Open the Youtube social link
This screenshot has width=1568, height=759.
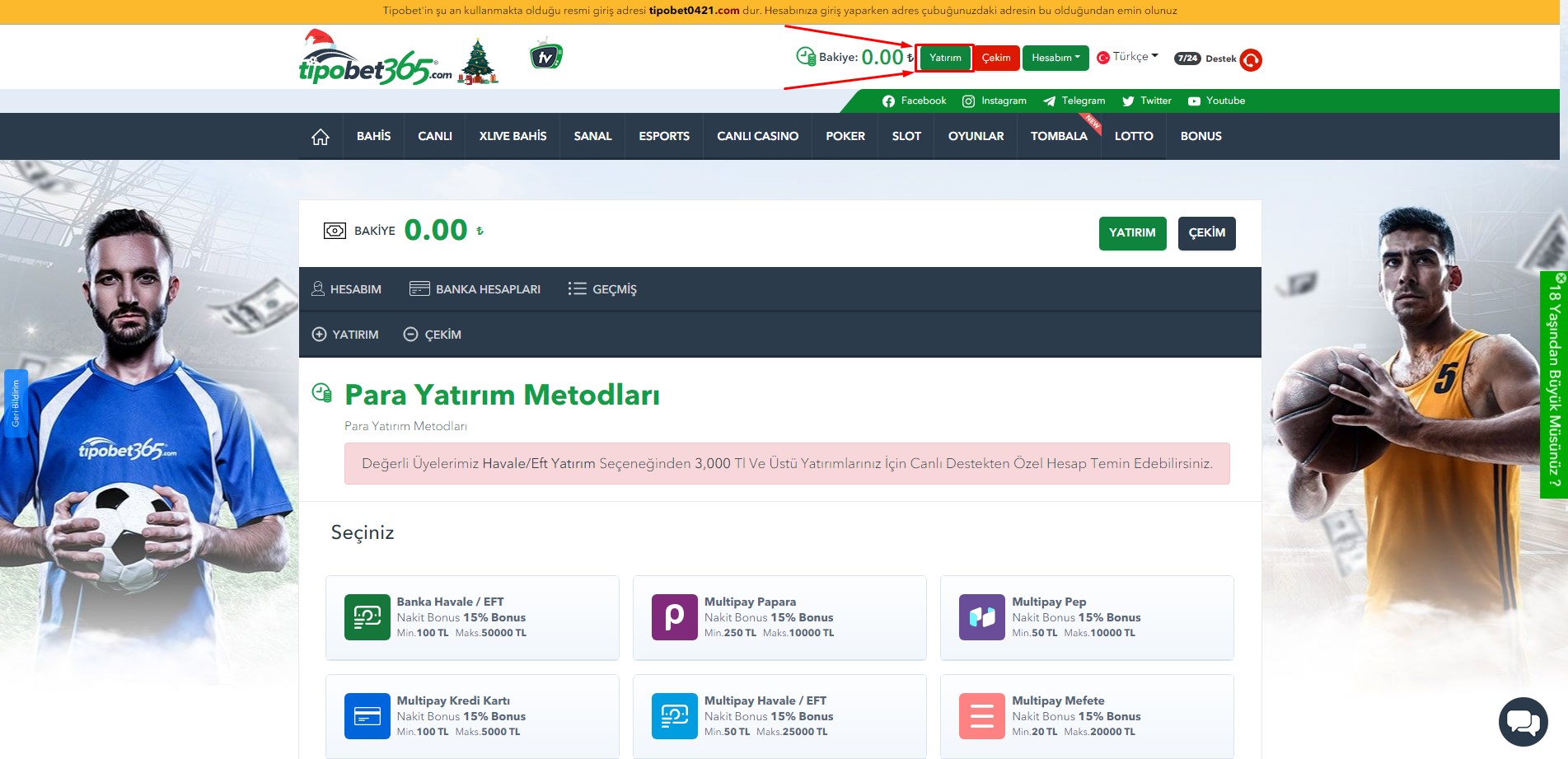1216,101
